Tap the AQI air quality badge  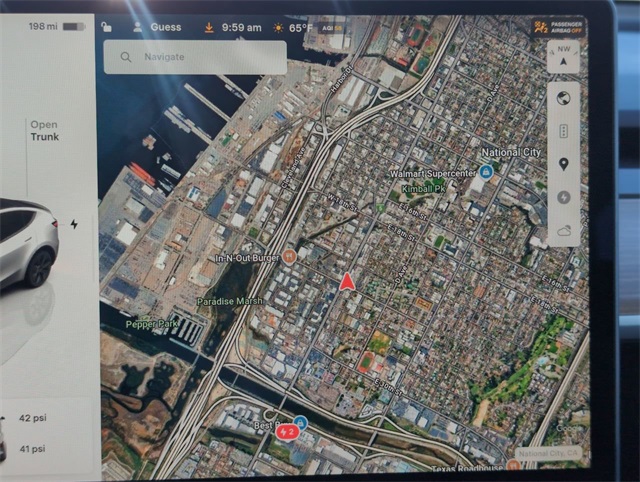332,28
